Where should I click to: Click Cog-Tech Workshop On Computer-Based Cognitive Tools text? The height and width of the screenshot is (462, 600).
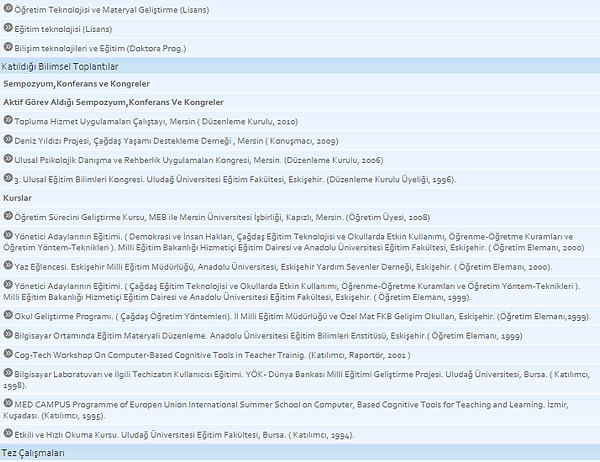(212, 355)
